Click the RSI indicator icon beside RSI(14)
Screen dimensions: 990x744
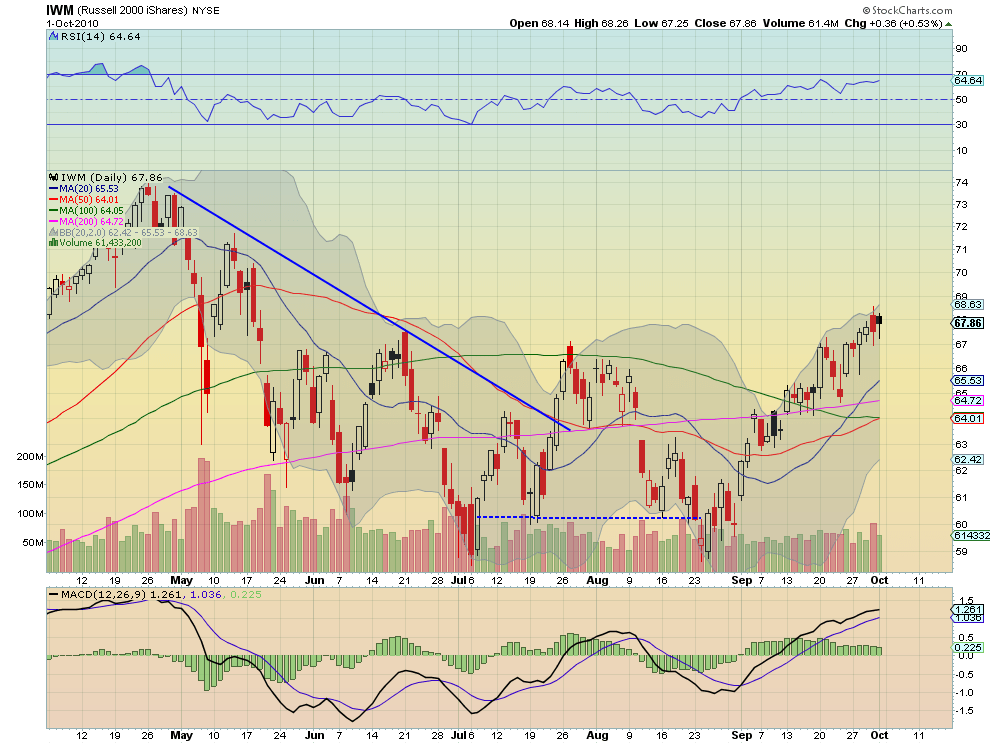[x=54, y=37]
